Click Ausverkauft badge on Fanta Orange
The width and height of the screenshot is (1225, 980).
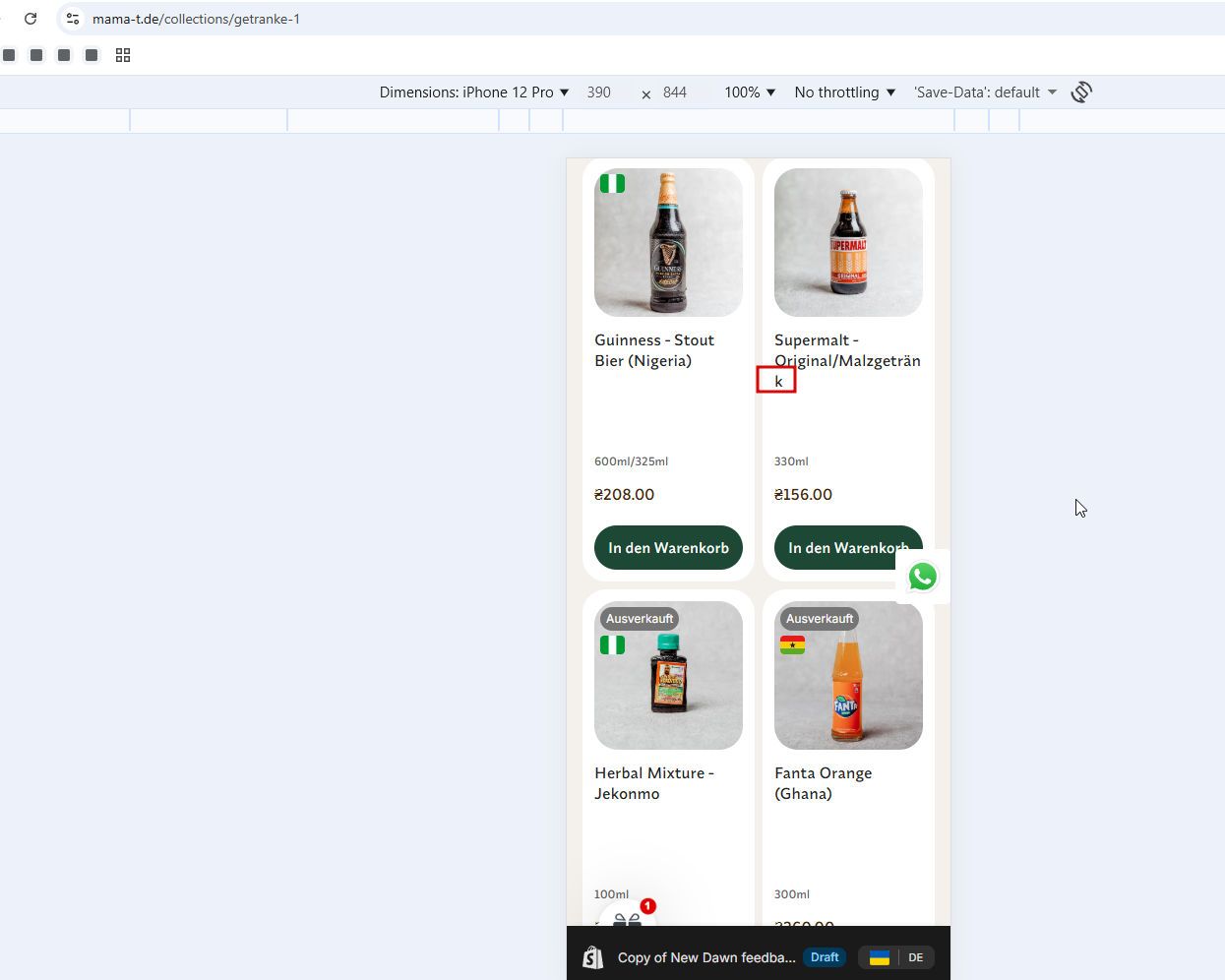tap(820, 619)
